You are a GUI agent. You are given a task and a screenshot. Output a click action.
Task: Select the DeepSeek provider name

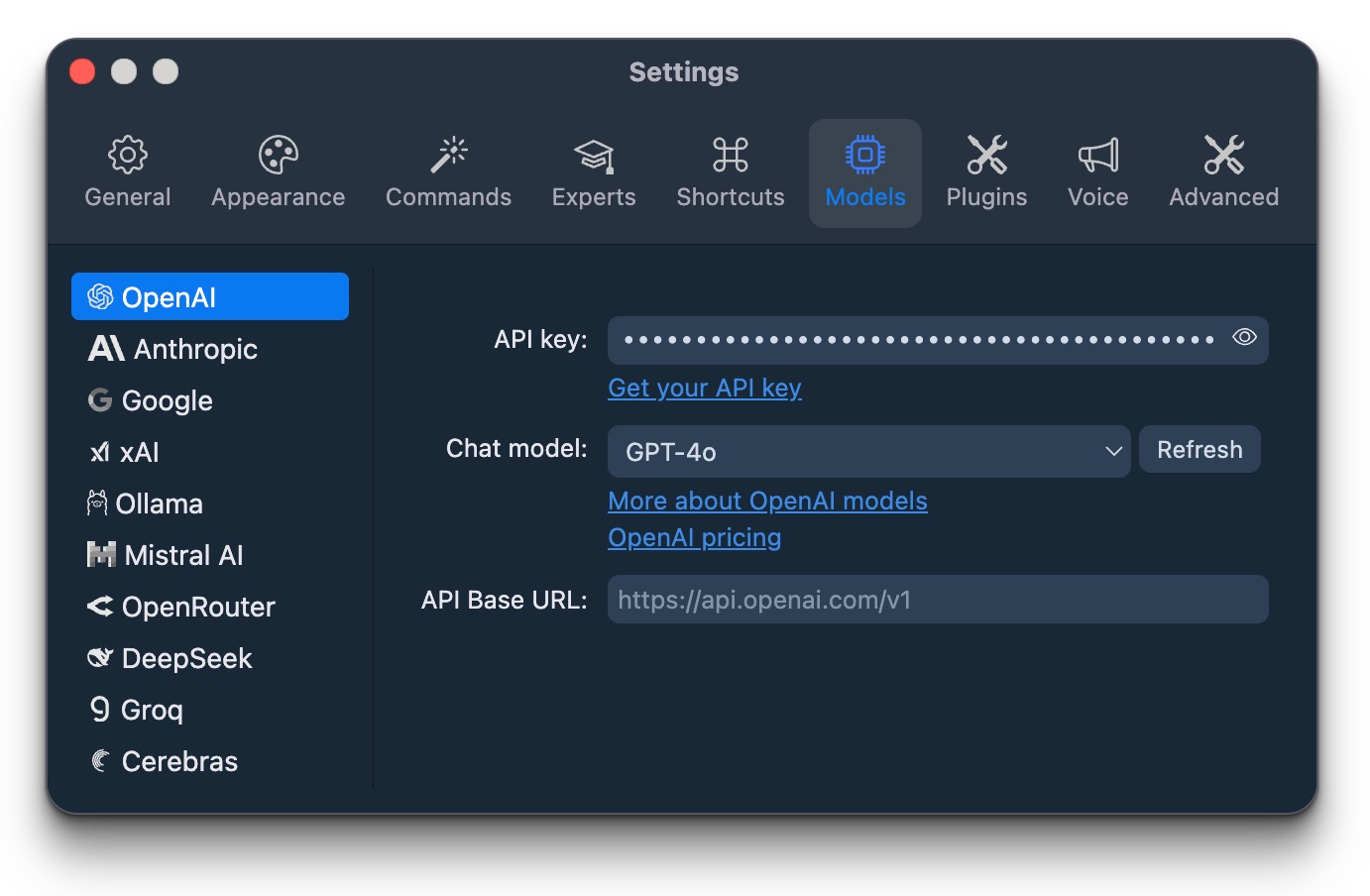[186, 658]
